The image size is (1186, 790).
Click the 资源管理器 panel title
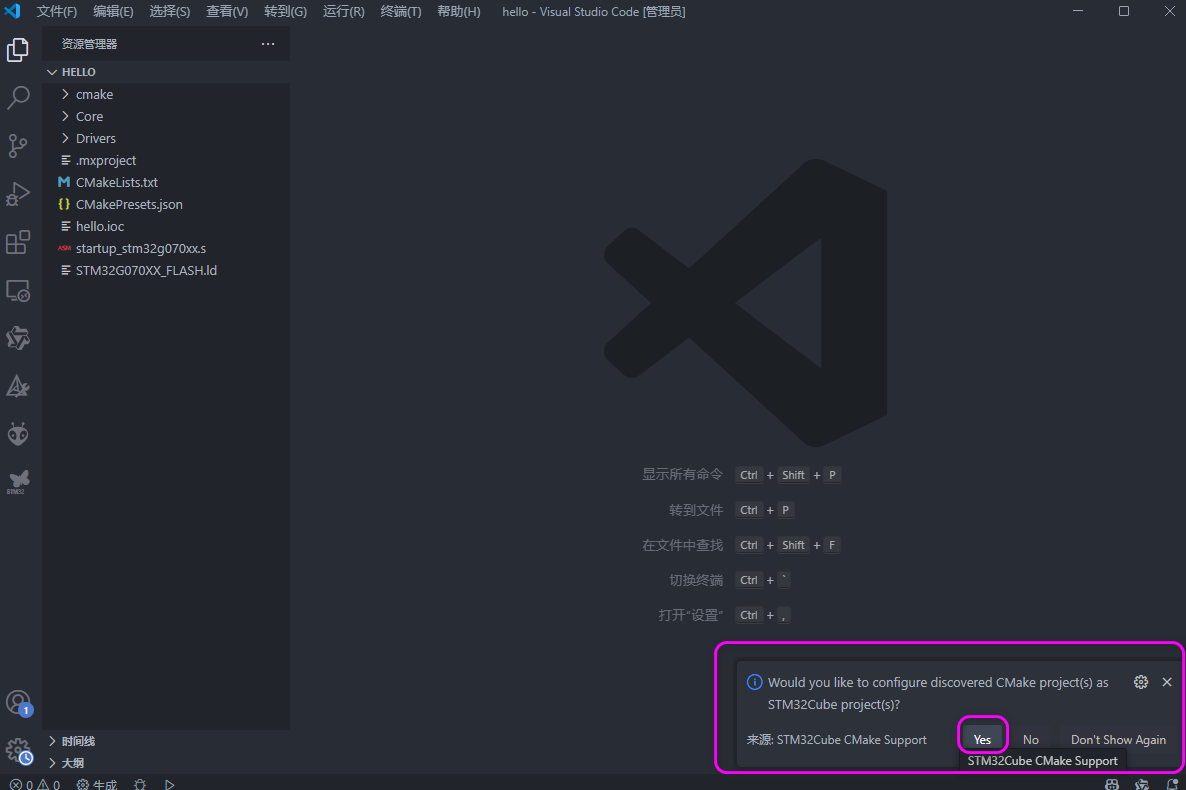pyautogui.click(x=89, y=44)
